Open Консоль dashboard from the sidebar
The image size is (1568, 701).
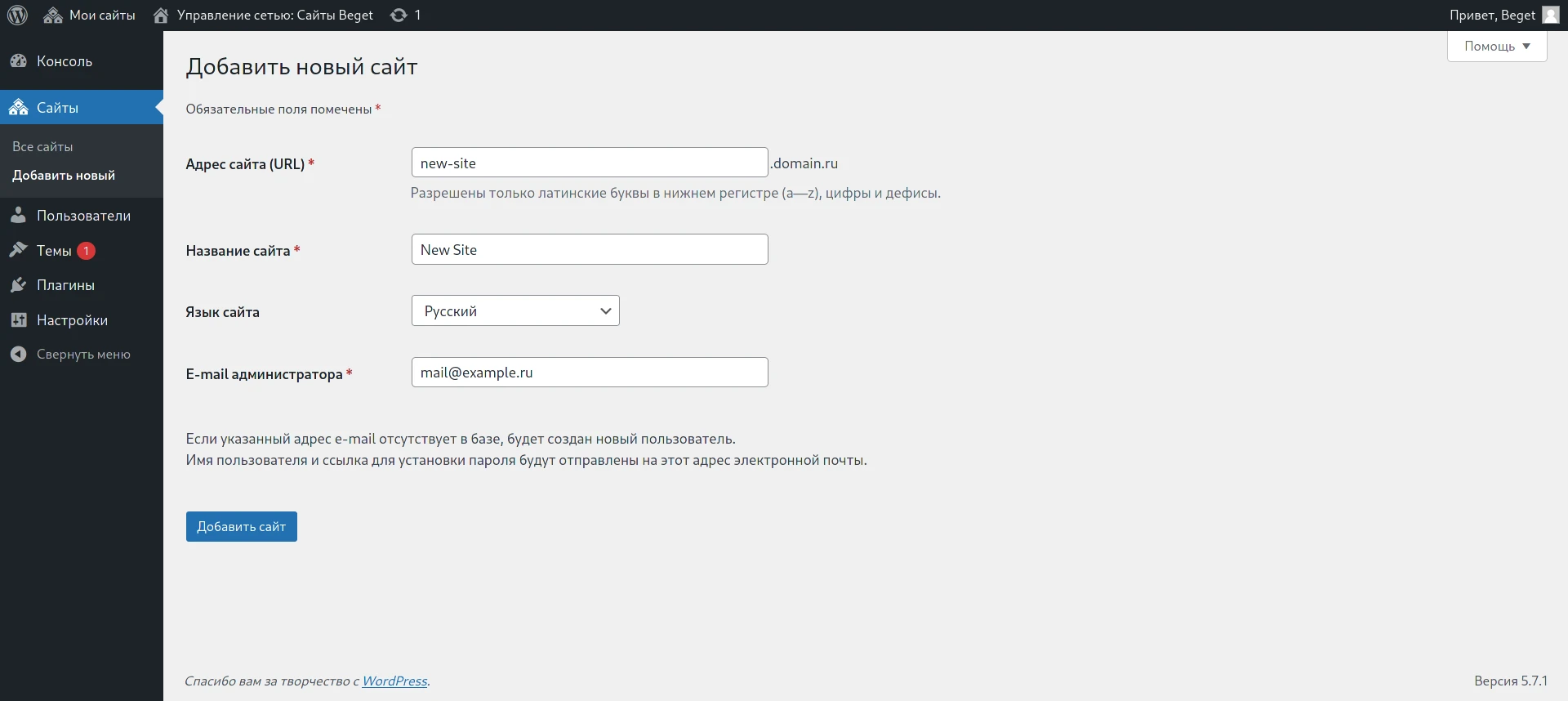point(64,61)
